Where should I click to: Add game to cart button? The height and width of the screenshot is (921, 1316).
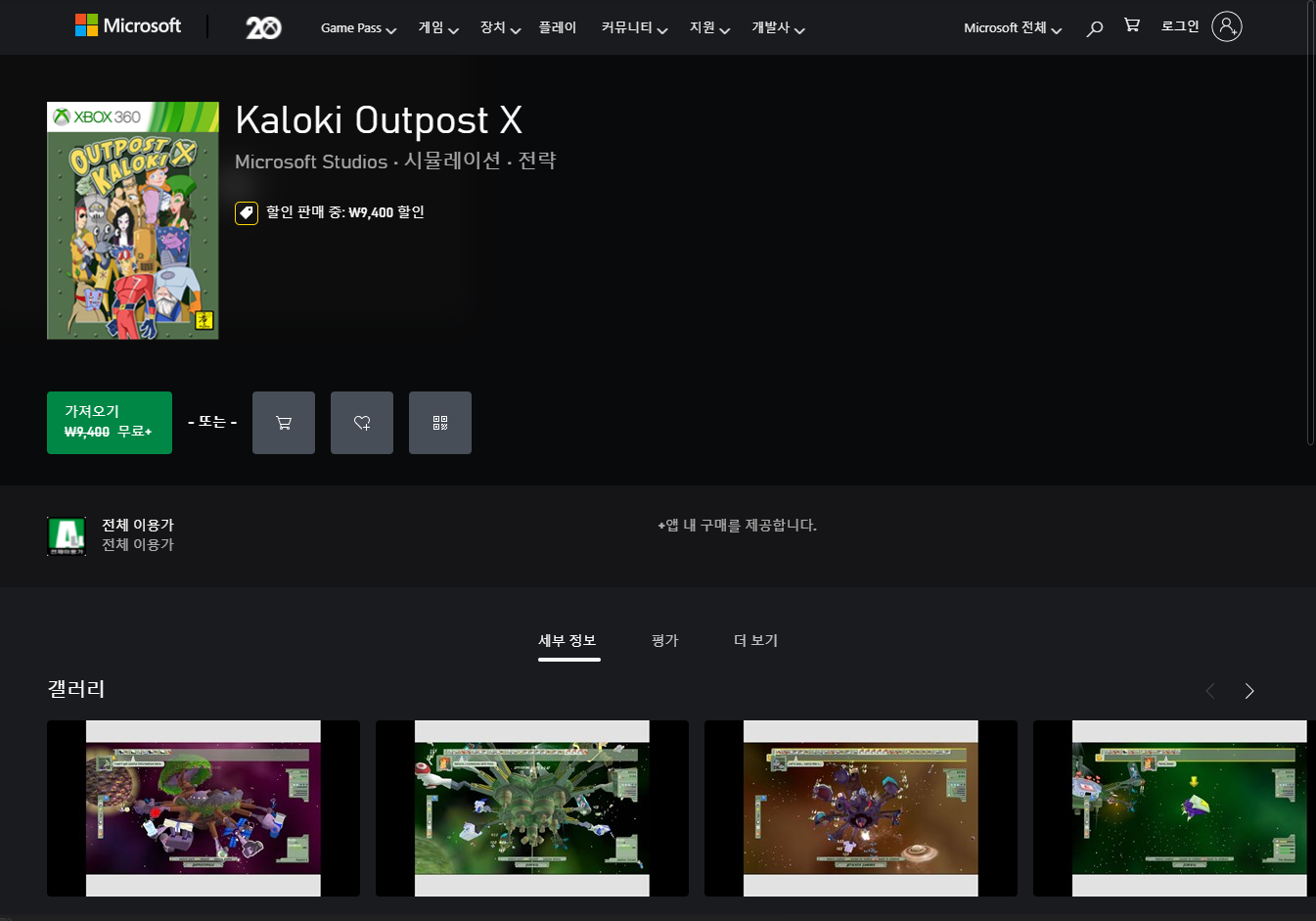tap(284, 423)
